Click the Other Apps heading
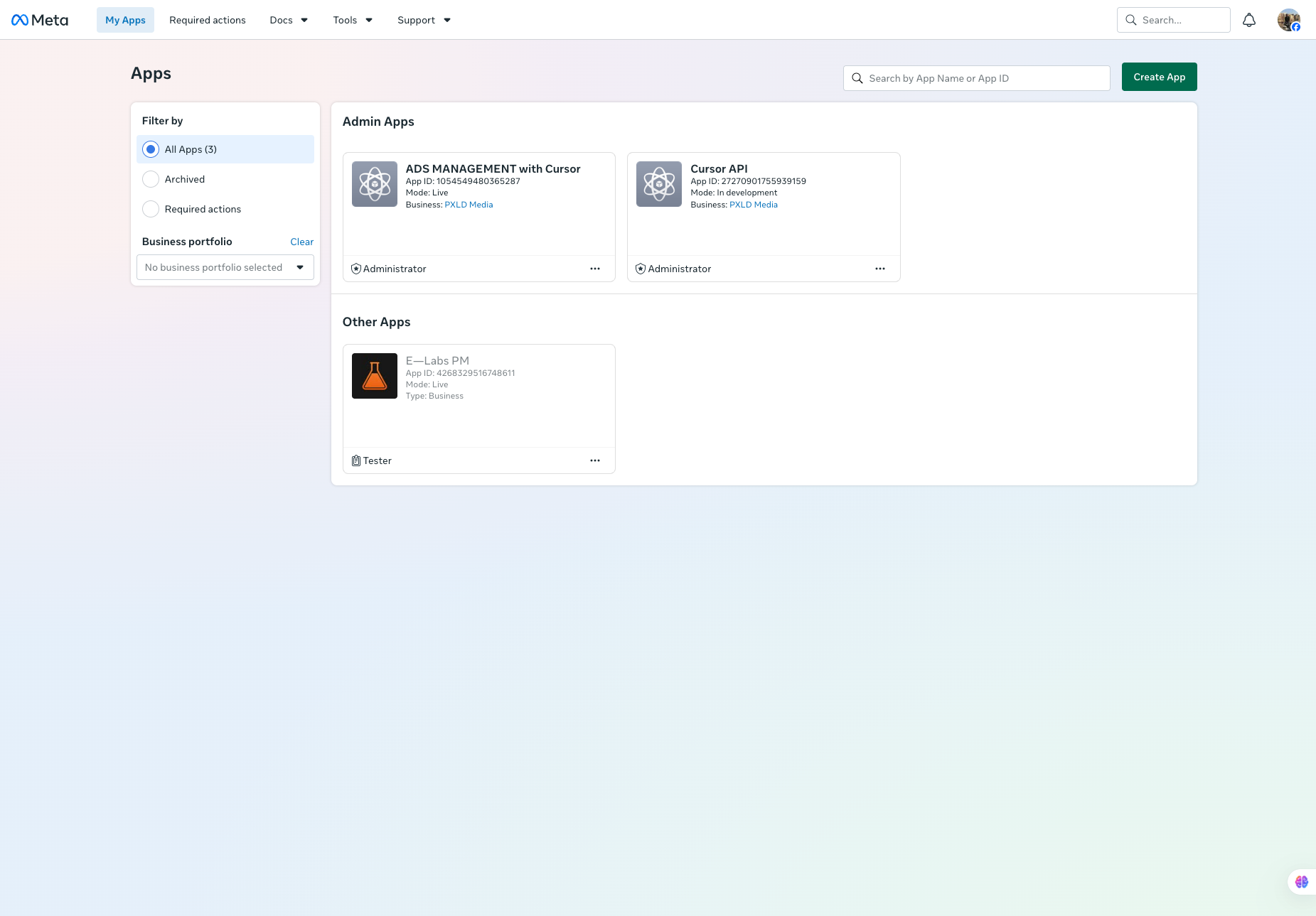This screenshot has width=1316, height=916. [377, 322]
